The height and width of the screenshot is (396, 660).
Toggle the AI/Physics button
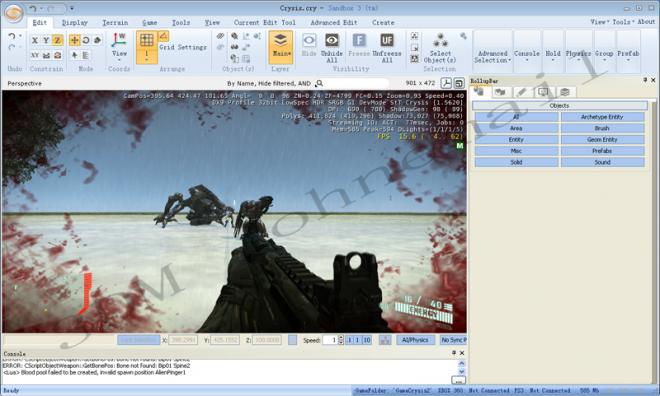415,340
